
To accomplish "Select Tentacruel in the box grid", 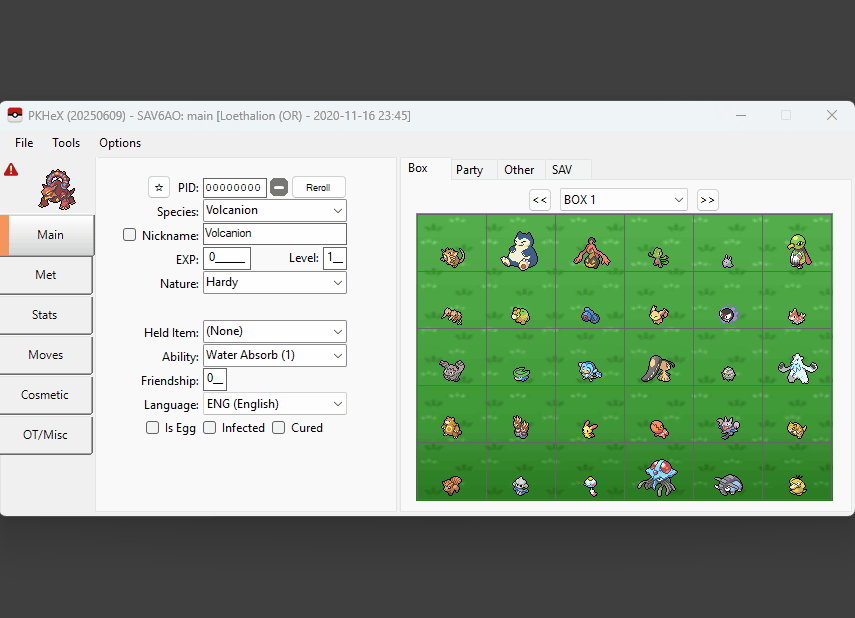I will pyautogui.click(x=659, y=471).
